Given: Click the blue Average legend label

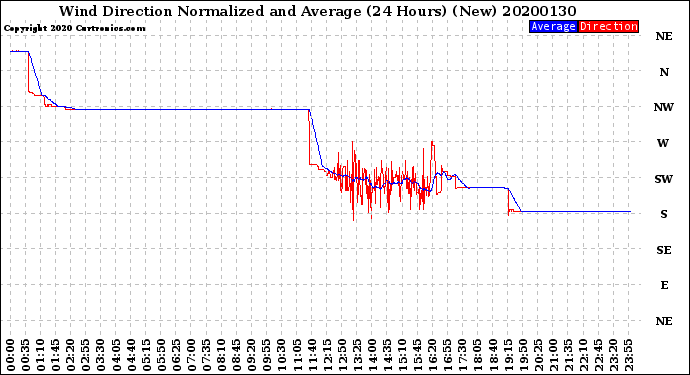Looking at the screenshot, I should tap(553, 27).
